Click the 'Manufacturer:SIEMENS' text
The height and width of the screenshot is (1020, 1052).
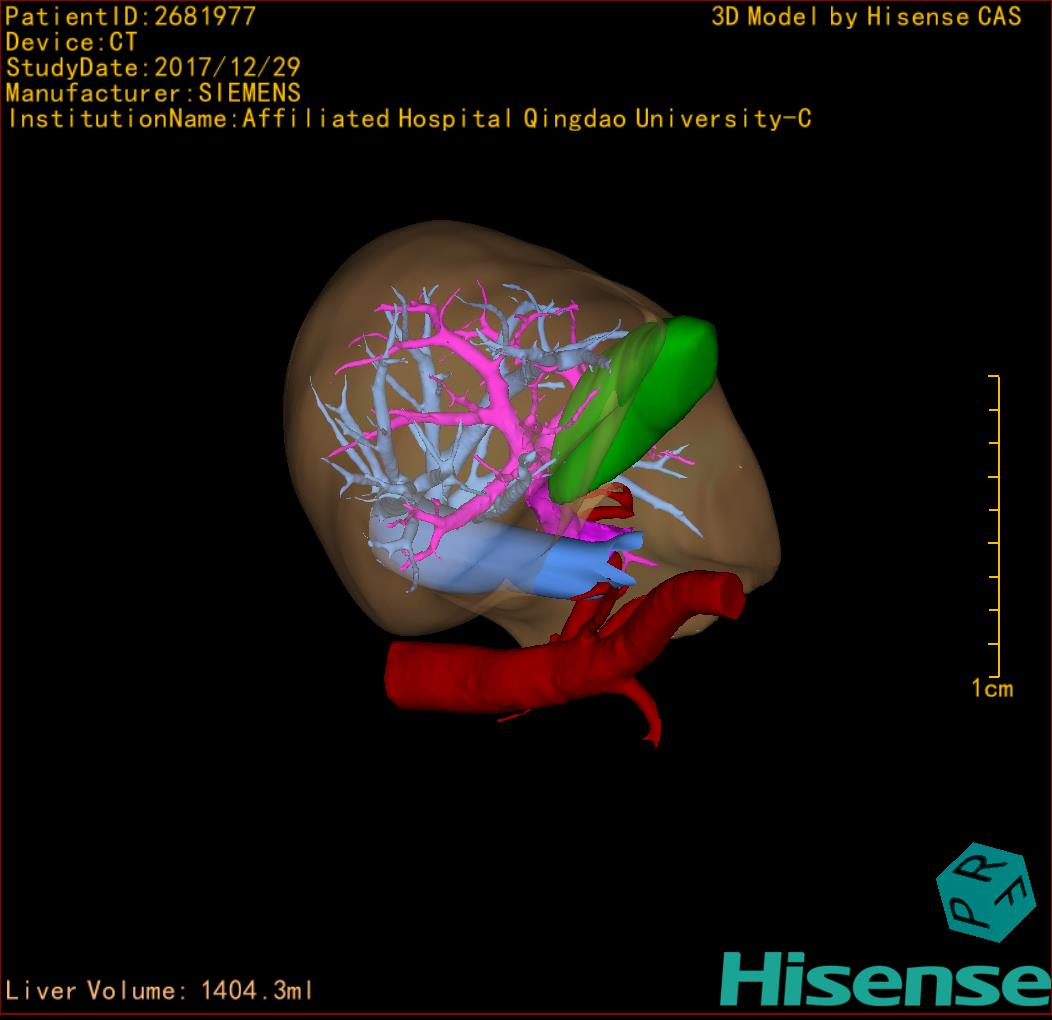[153, 93]
